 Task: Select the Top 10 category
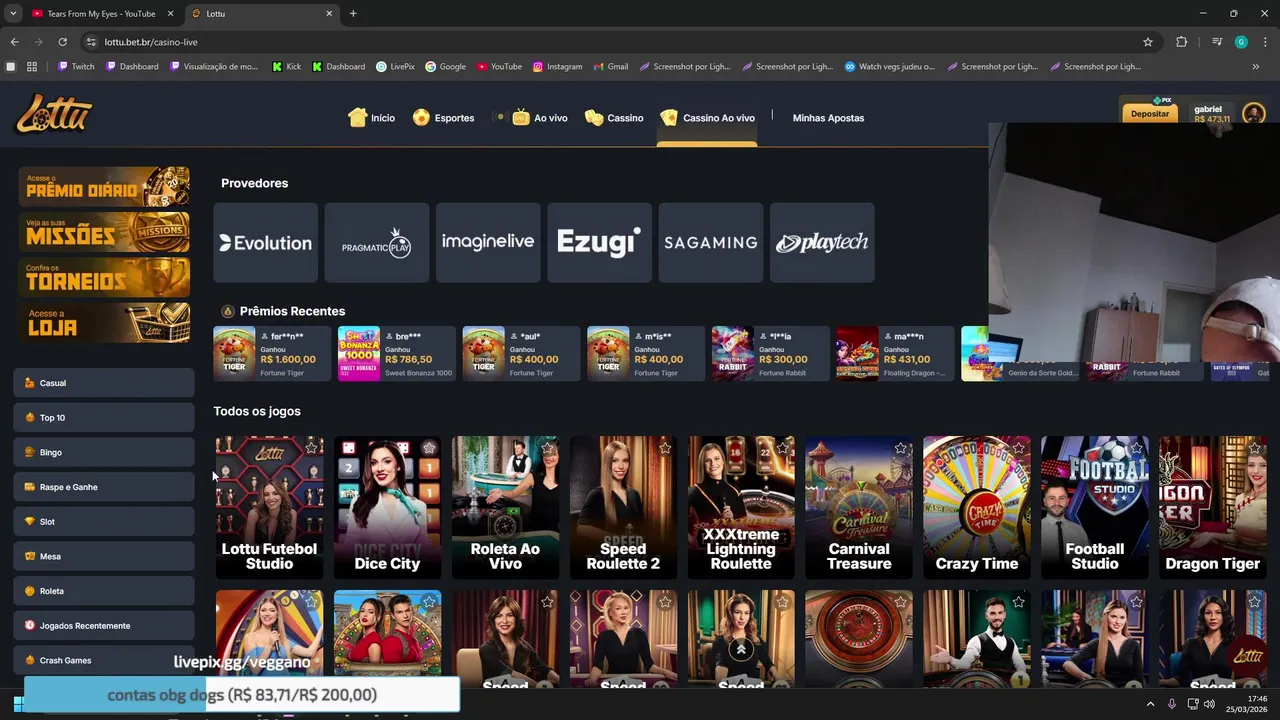(x=104, y=418)
